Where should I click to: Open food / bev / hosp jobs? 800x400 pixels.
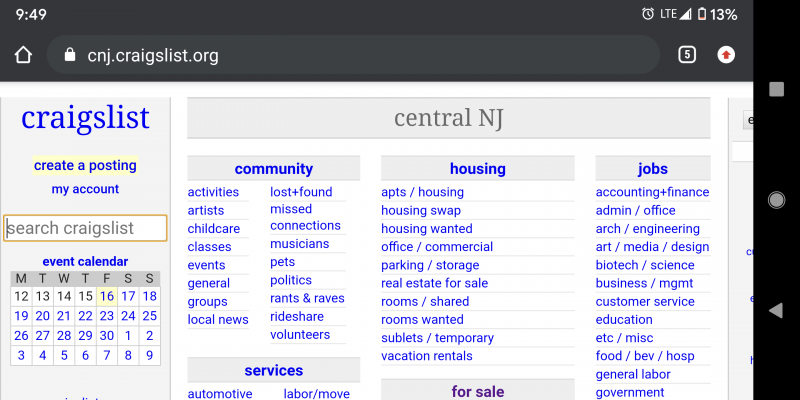pyautogui.click(x=645, y=356)
